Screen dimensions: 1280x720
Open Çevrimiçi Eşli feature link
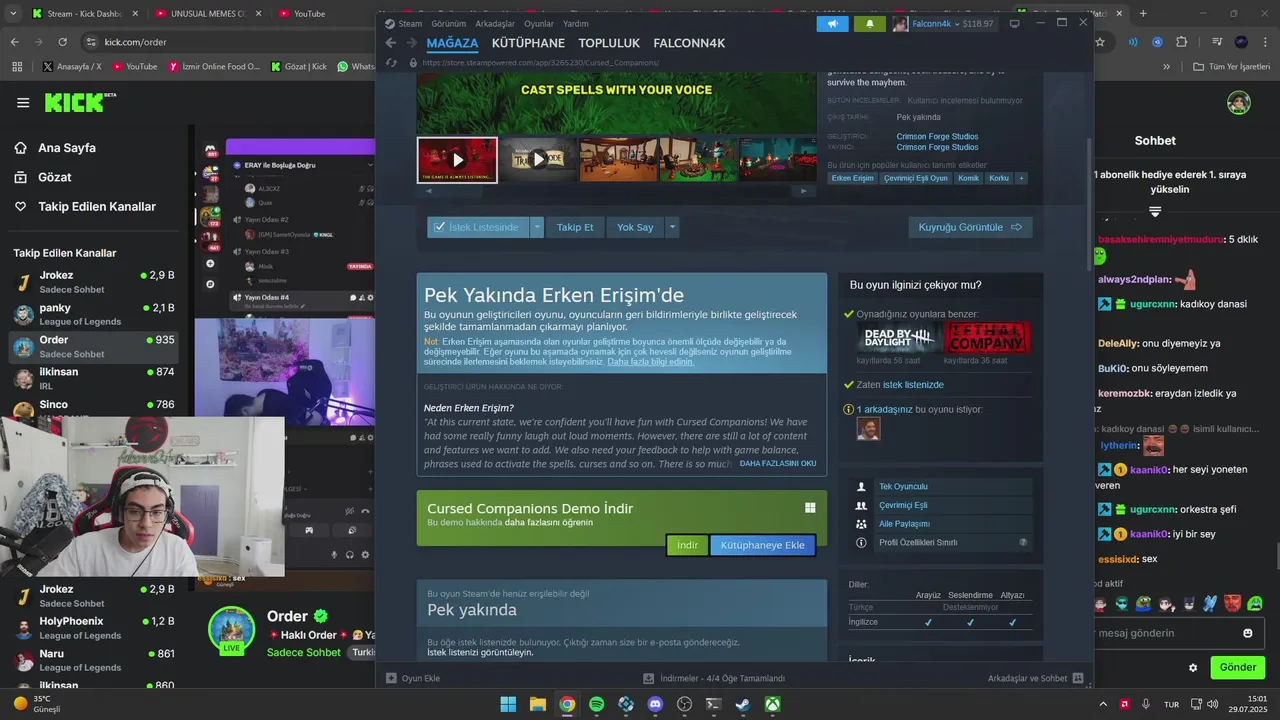(903, 505)
